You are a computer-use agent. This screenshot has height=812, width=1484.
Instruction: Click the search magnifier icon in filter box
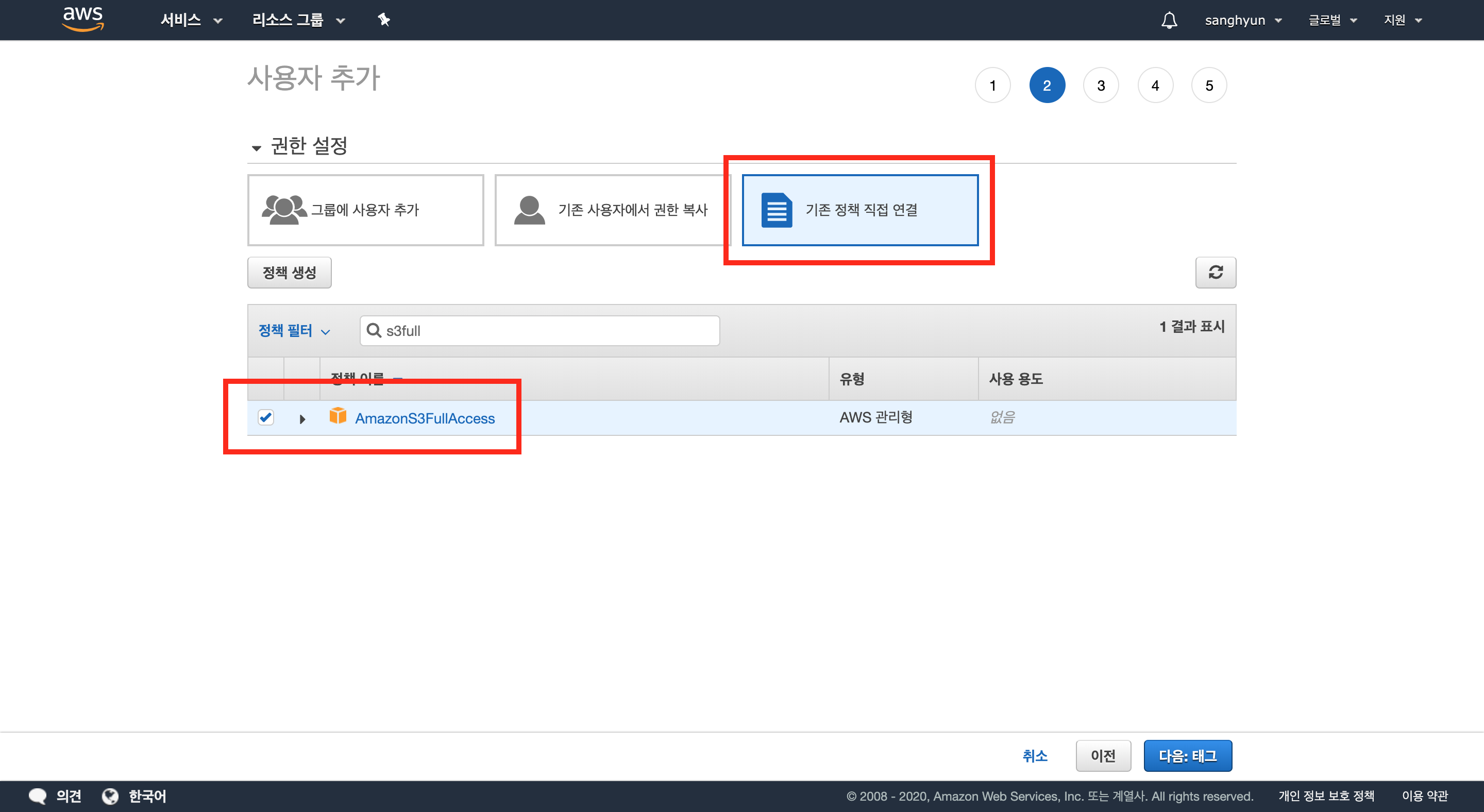374,330
